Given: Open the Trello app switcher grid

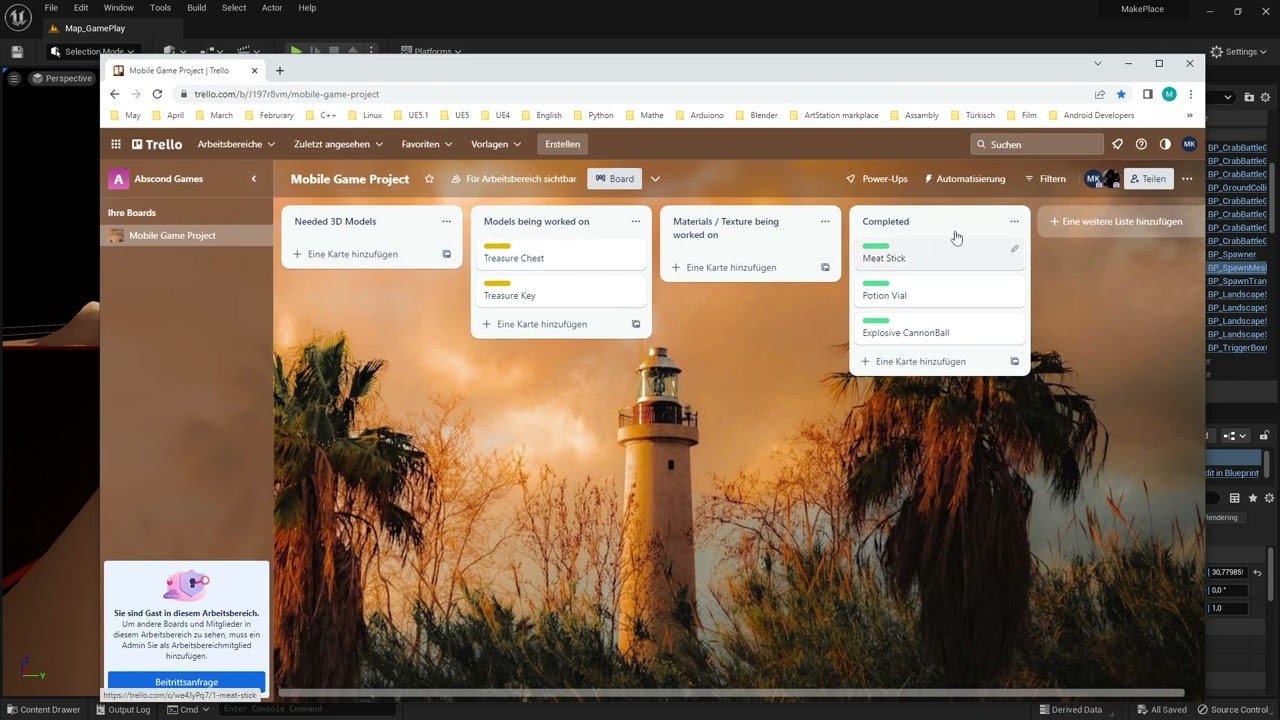Looking at the screenshot, I should point(116,144).
